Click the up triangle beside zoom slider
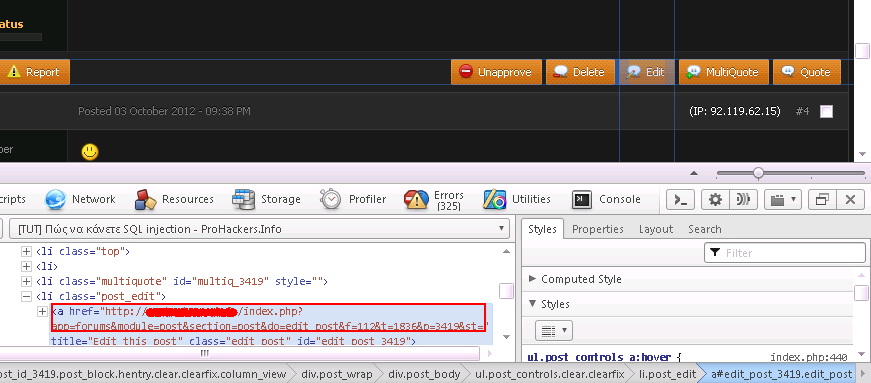The height and width of the screenshot is (383, 871). click(x=694, y=173)
